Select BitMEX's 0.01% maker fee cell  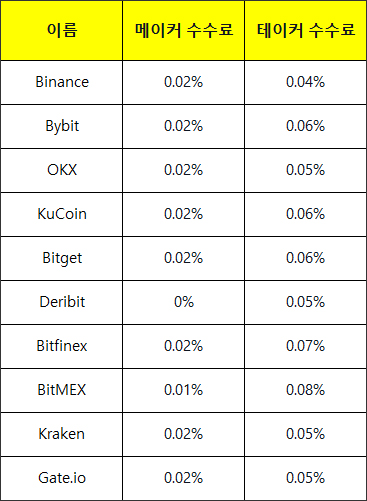(x=184, y=390)
